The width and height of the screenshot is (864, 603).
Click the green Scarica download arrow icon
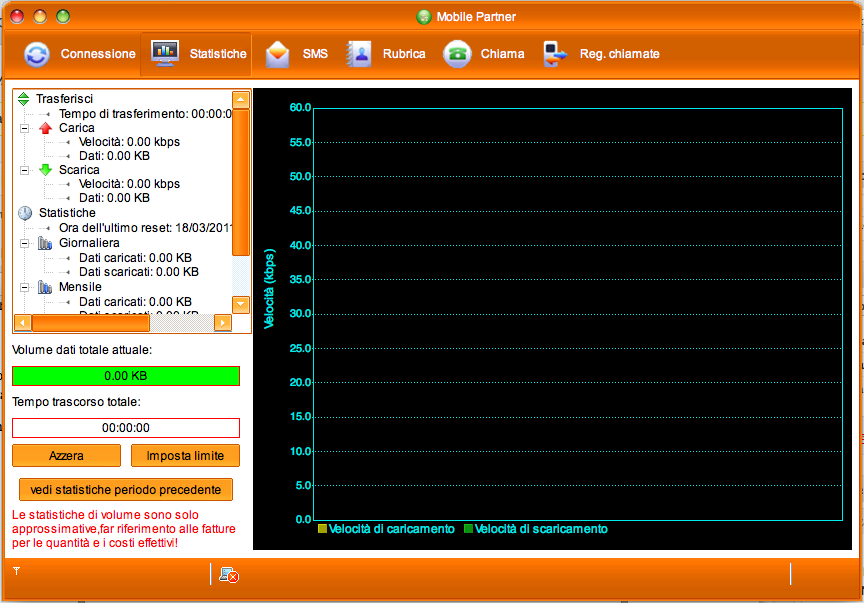pos(45,170)
